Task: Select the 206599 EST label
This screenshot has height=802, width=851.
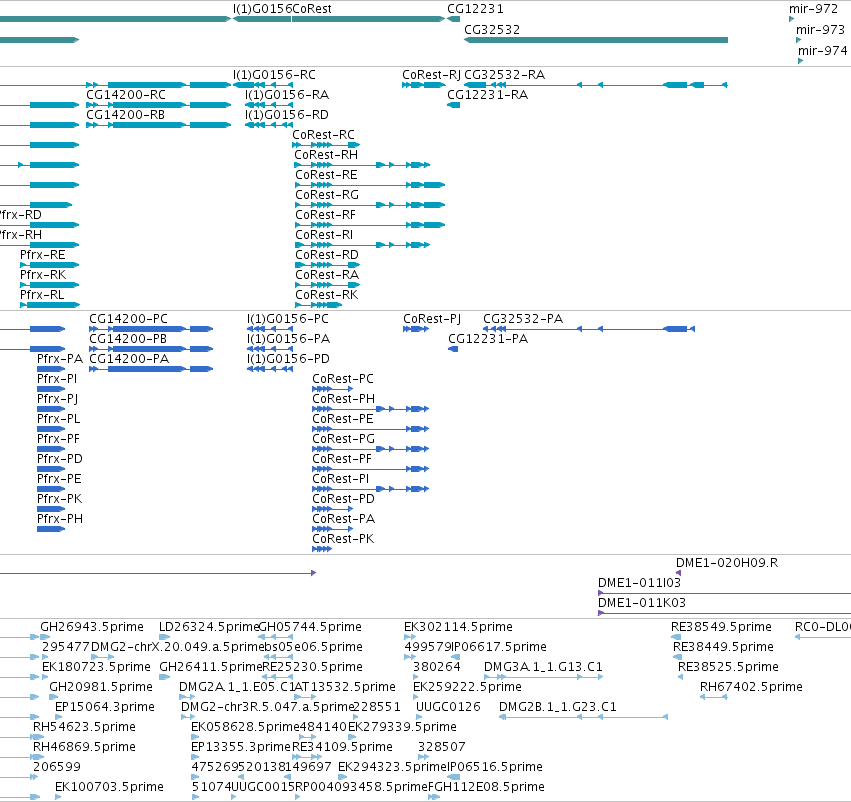Action: pos(57,767)
